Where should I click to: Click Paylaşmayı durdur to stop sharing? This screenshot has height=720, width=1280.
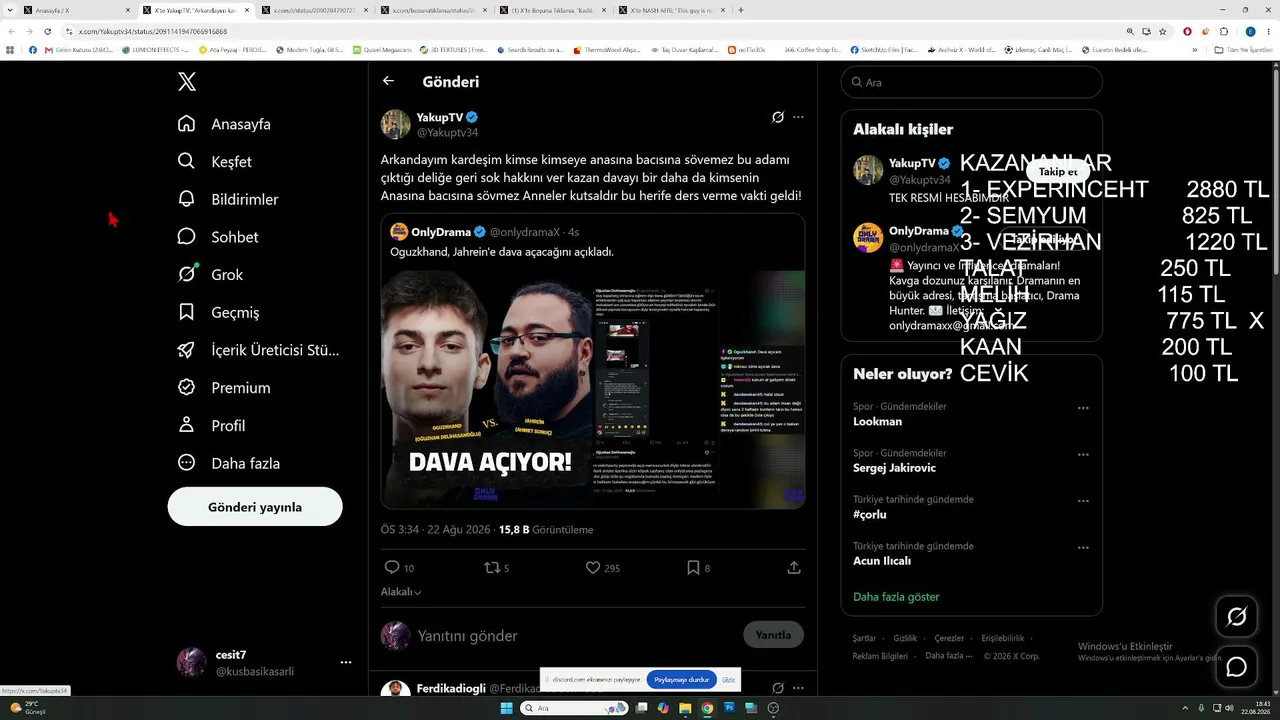[x=681, y=679]
